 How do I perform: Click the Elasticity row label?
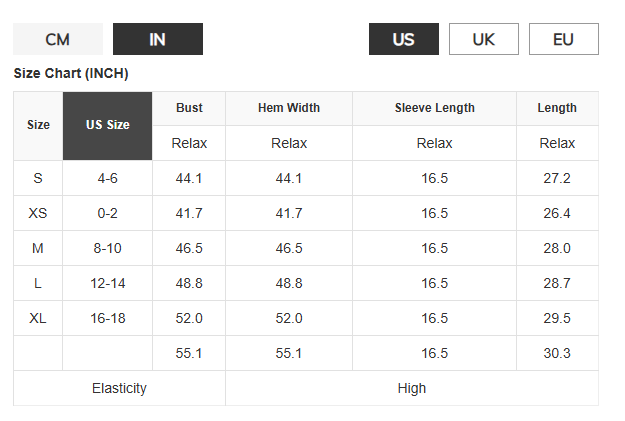(119, 388)
